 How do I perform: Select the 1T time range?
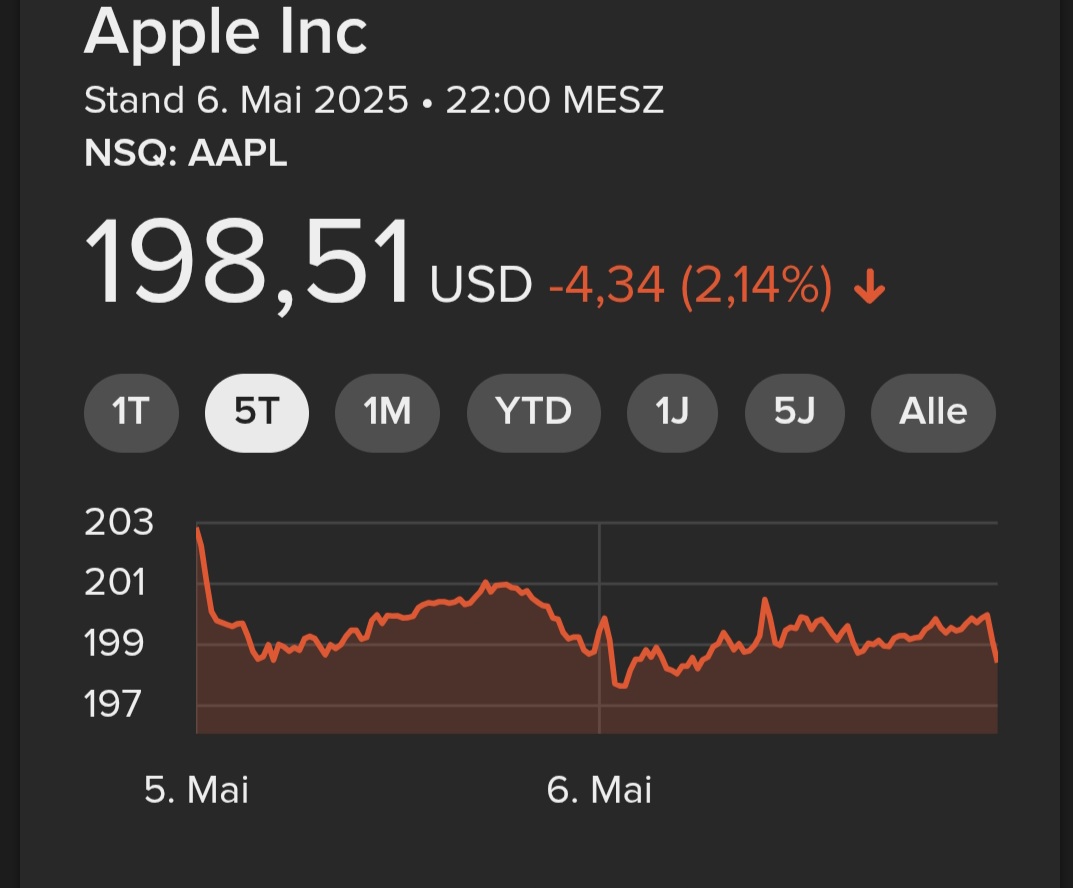[x=131, y=411]
